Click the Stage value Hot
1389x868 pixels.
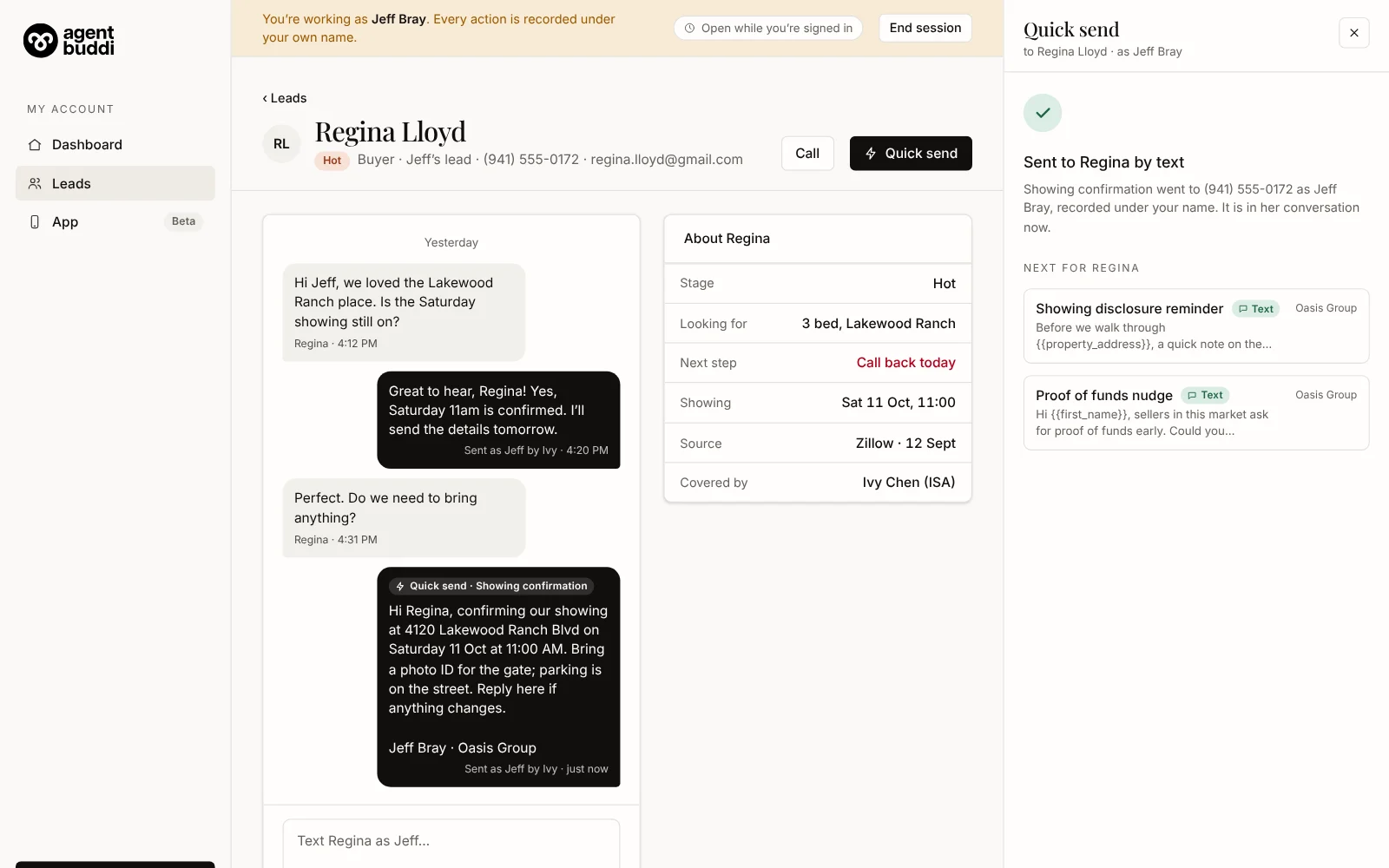click(x=944, y=284)
